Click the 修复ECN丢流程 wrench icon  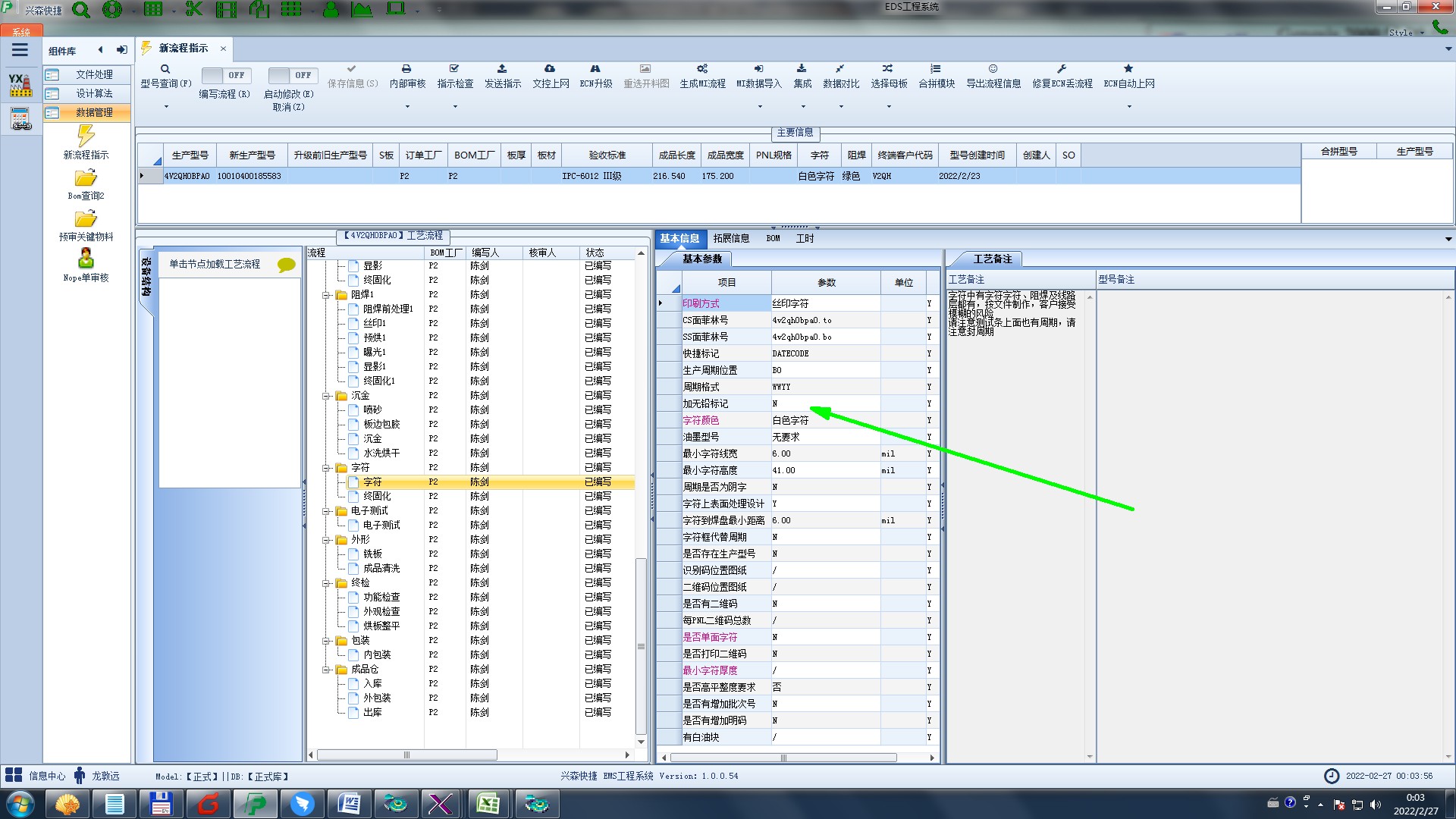coord(1062,69)
